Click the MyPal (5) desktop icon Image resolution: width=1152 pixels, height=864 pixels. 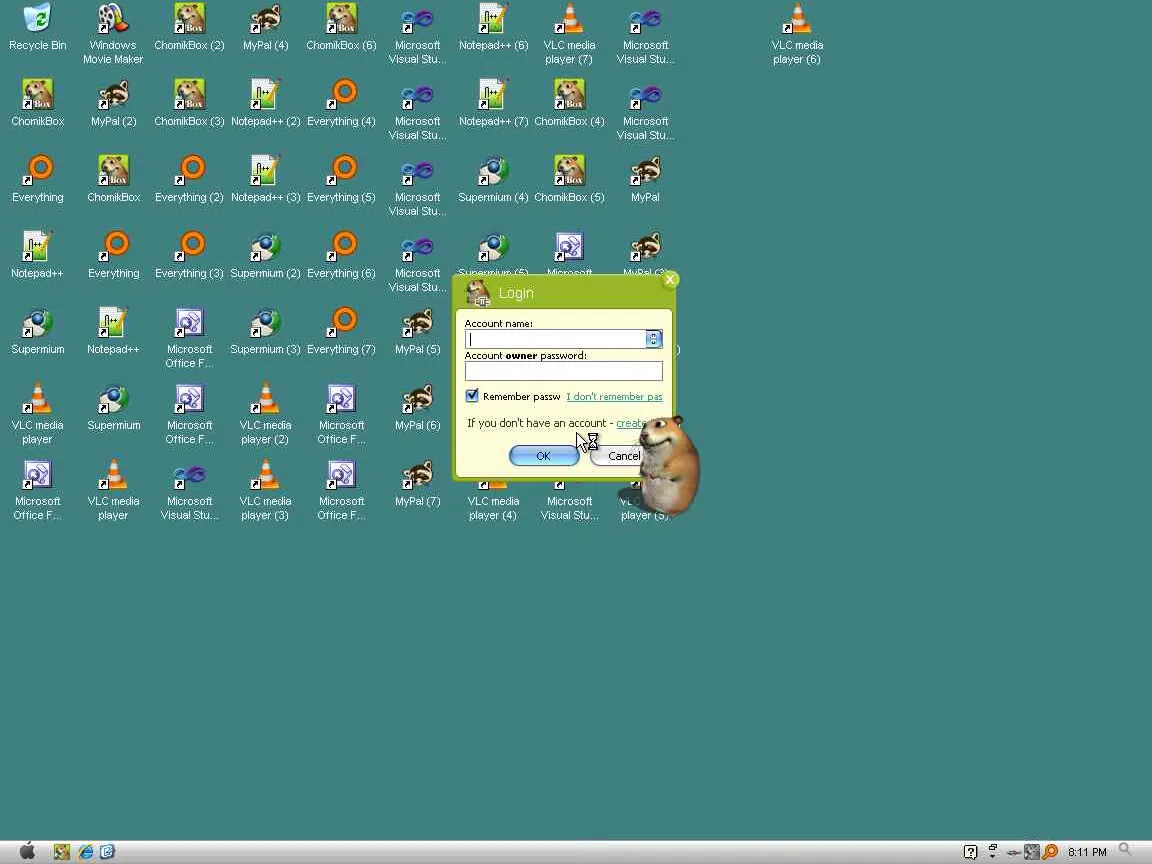(x=417, y=332)
